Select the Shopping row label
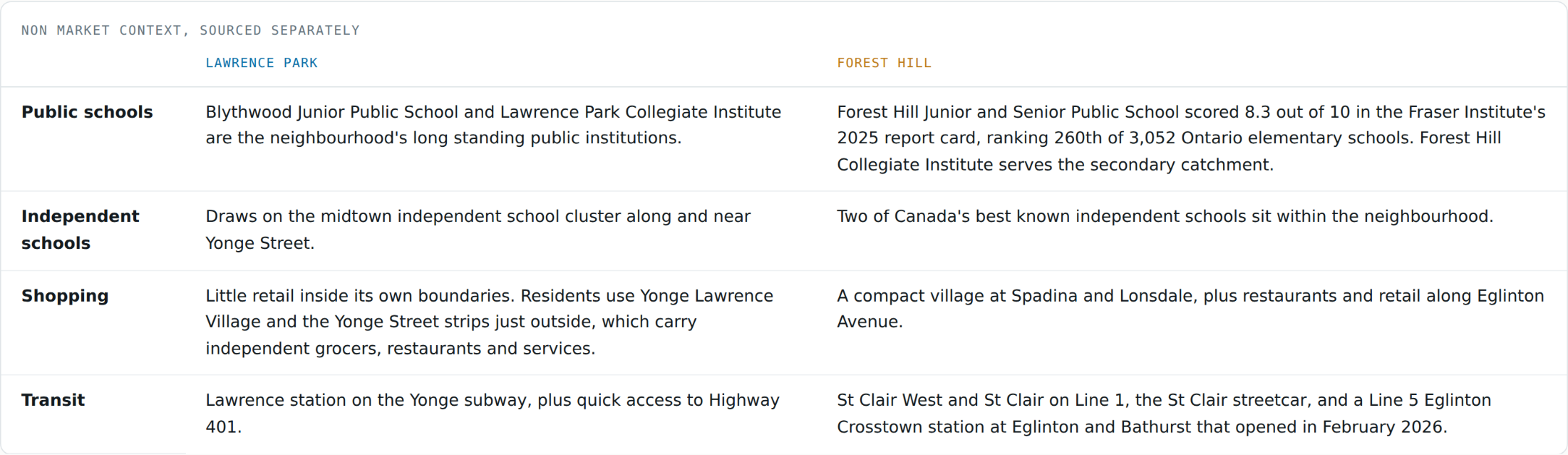This screenshot has width=1568, height=455. click(x=65, y=296)
